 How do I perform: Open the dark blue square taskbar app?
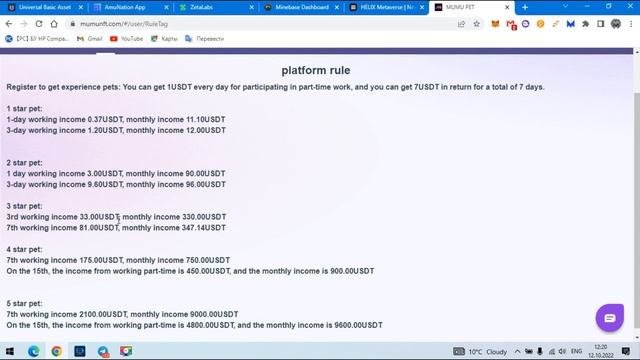click(80, 351)
